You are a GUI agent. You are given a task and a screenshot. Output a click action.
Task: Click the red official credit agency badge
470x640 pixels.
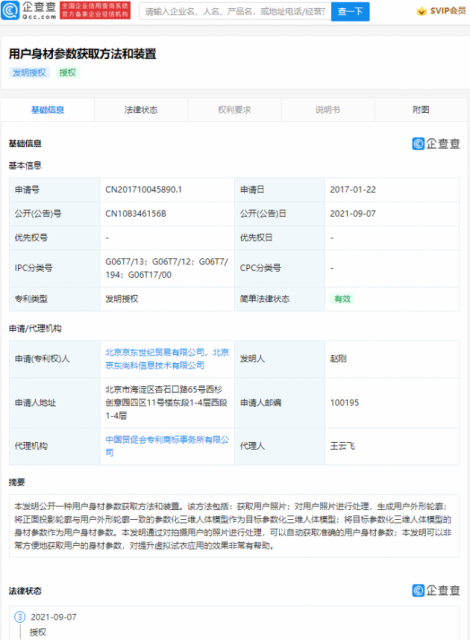pyautogui.click(x=95, y=11)
